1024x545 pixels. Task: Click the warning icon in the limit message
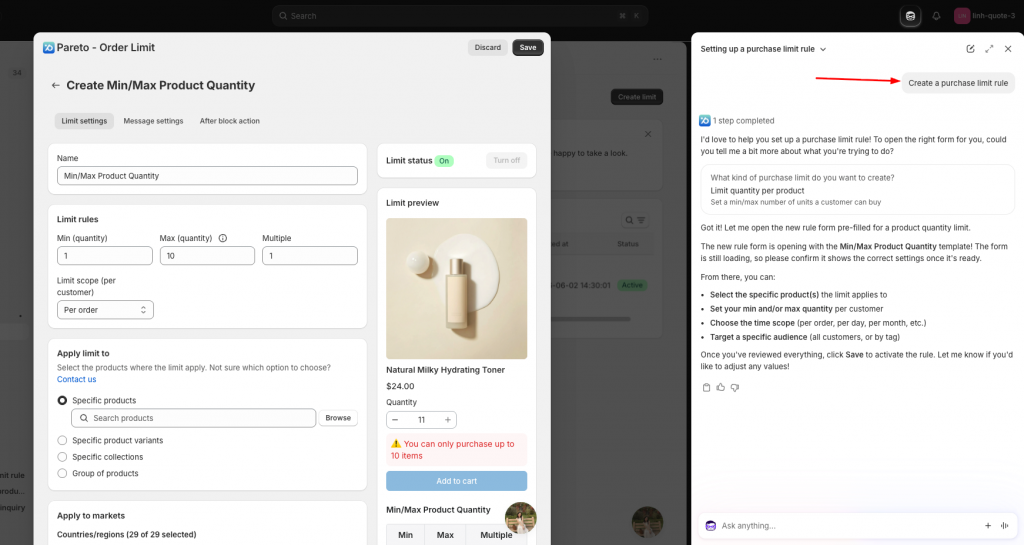pos(396,444)
